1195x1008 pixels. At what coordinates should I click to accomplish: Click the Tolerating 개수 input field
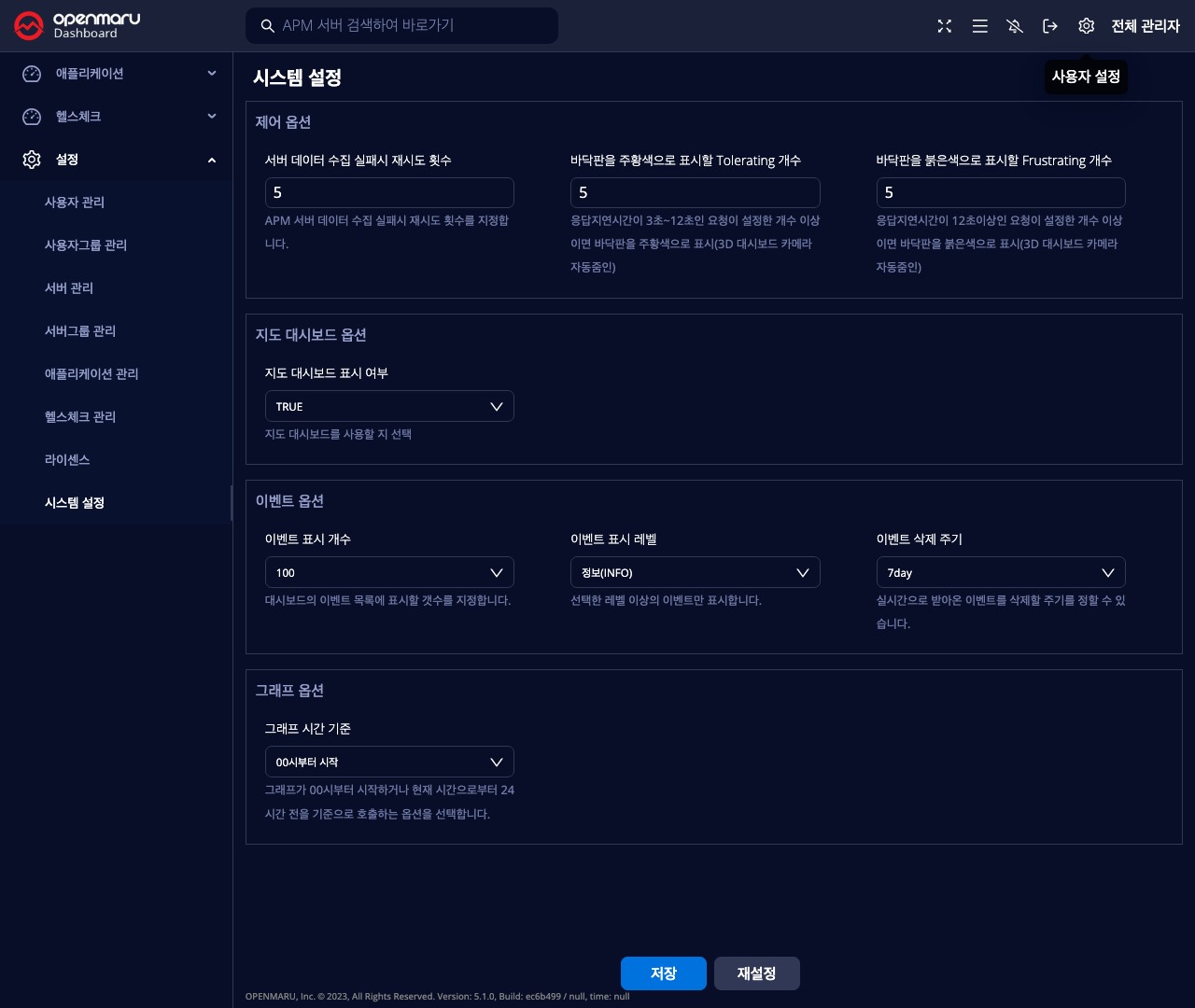(695, 192)
